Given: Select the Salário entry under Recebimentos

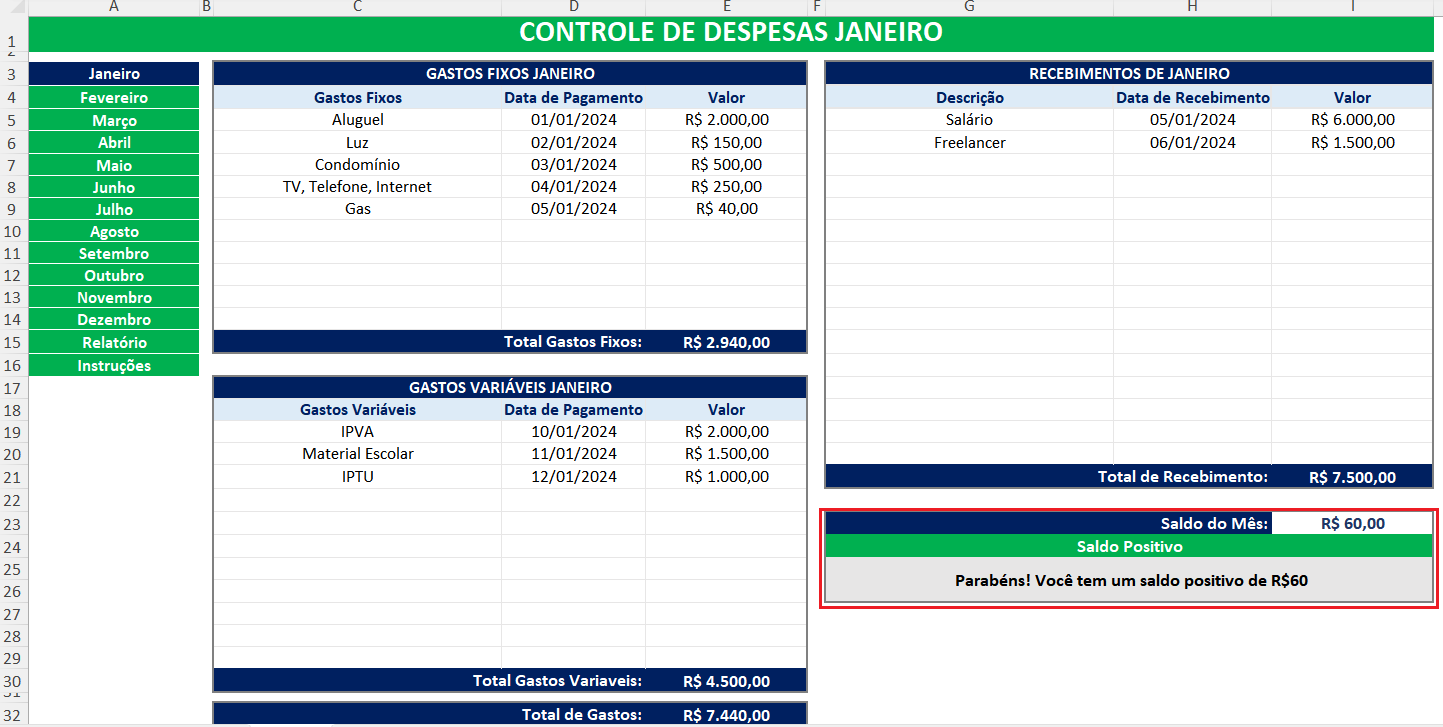Looking at the screenshot, I should tap(968, 119).
